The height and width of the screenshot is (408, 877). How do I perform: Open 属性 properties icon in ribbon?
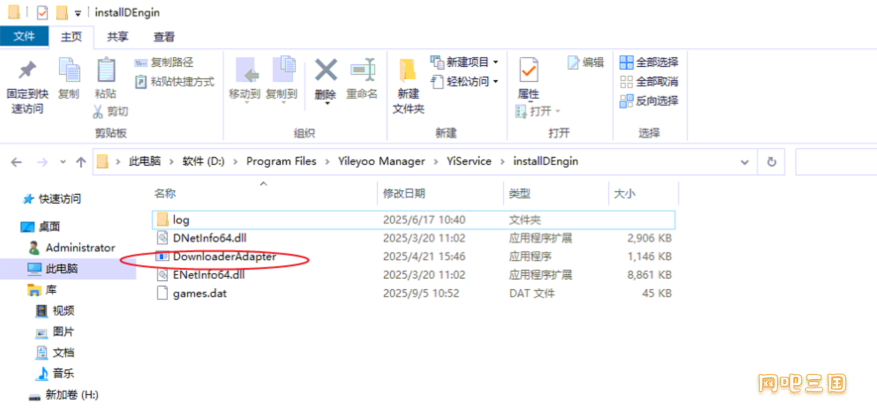pos(528,71)
